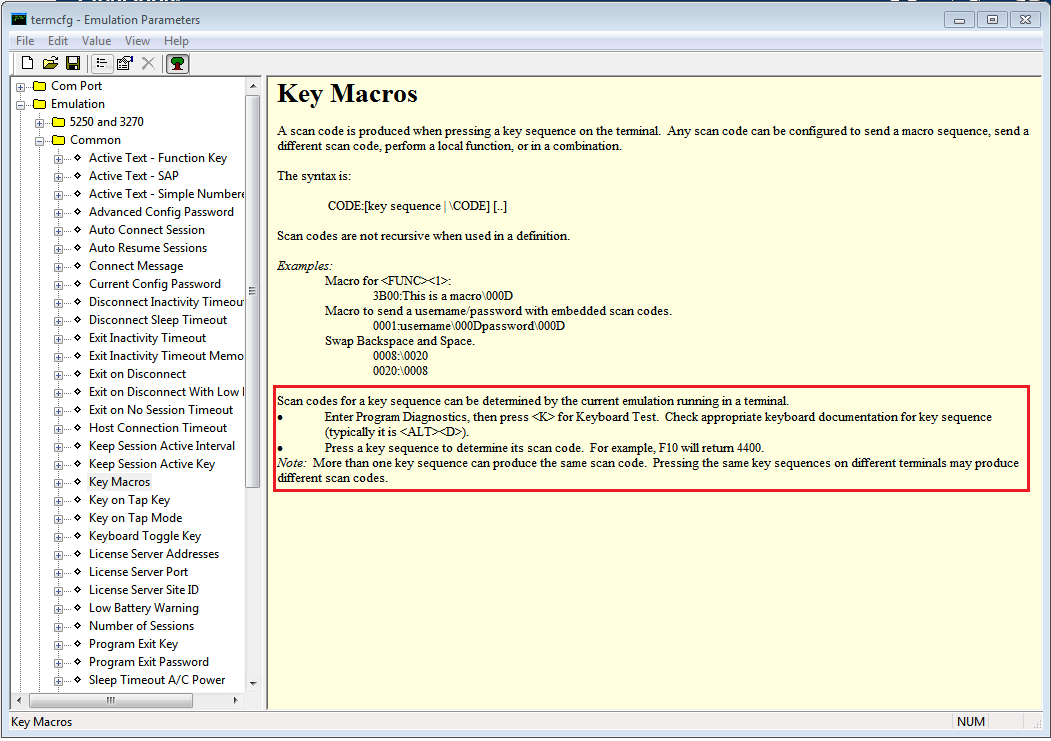The image size is (1051, 741).
Task: Open the Value menu
Action: 96,41
